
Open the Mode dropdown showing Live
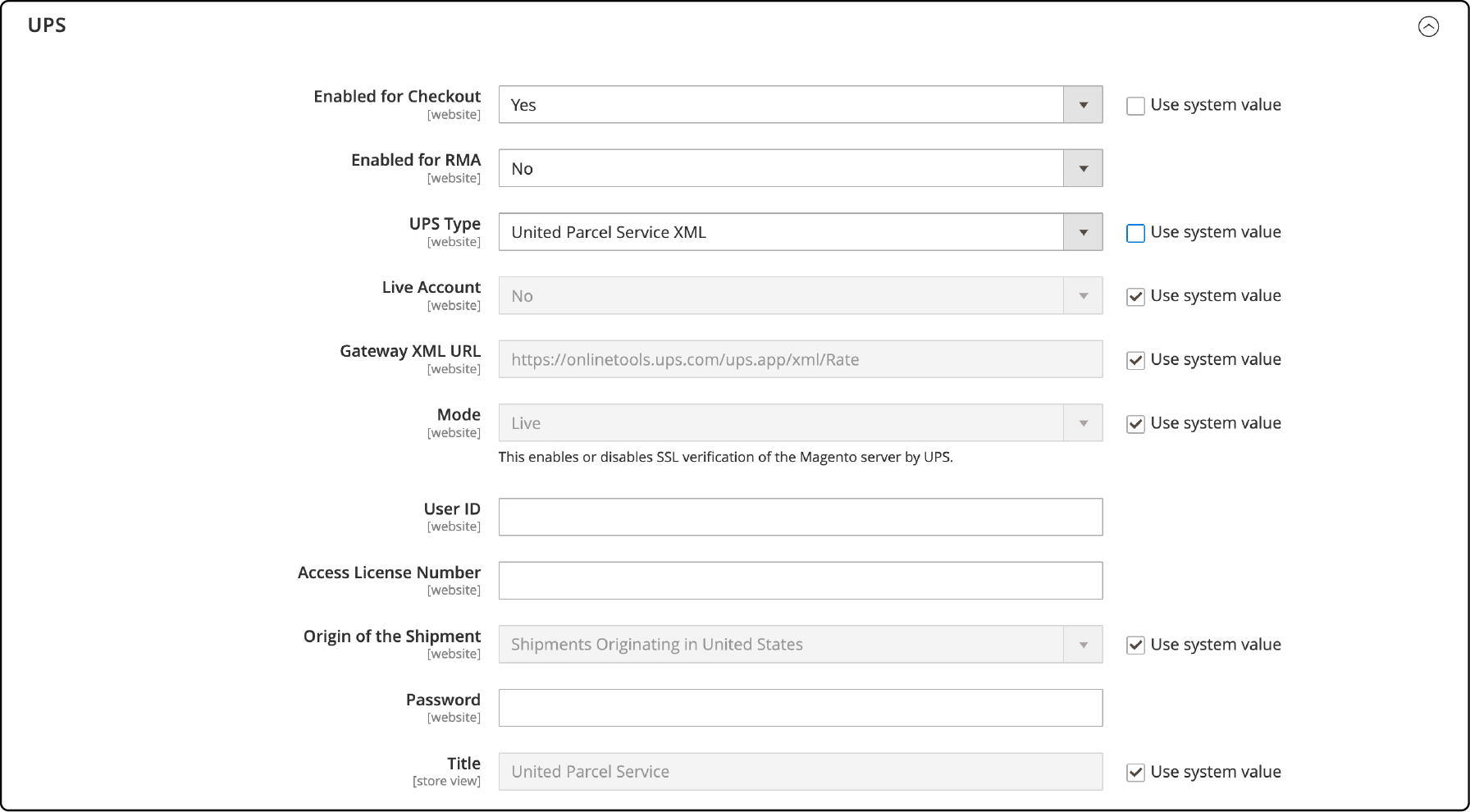coord(801,423)
